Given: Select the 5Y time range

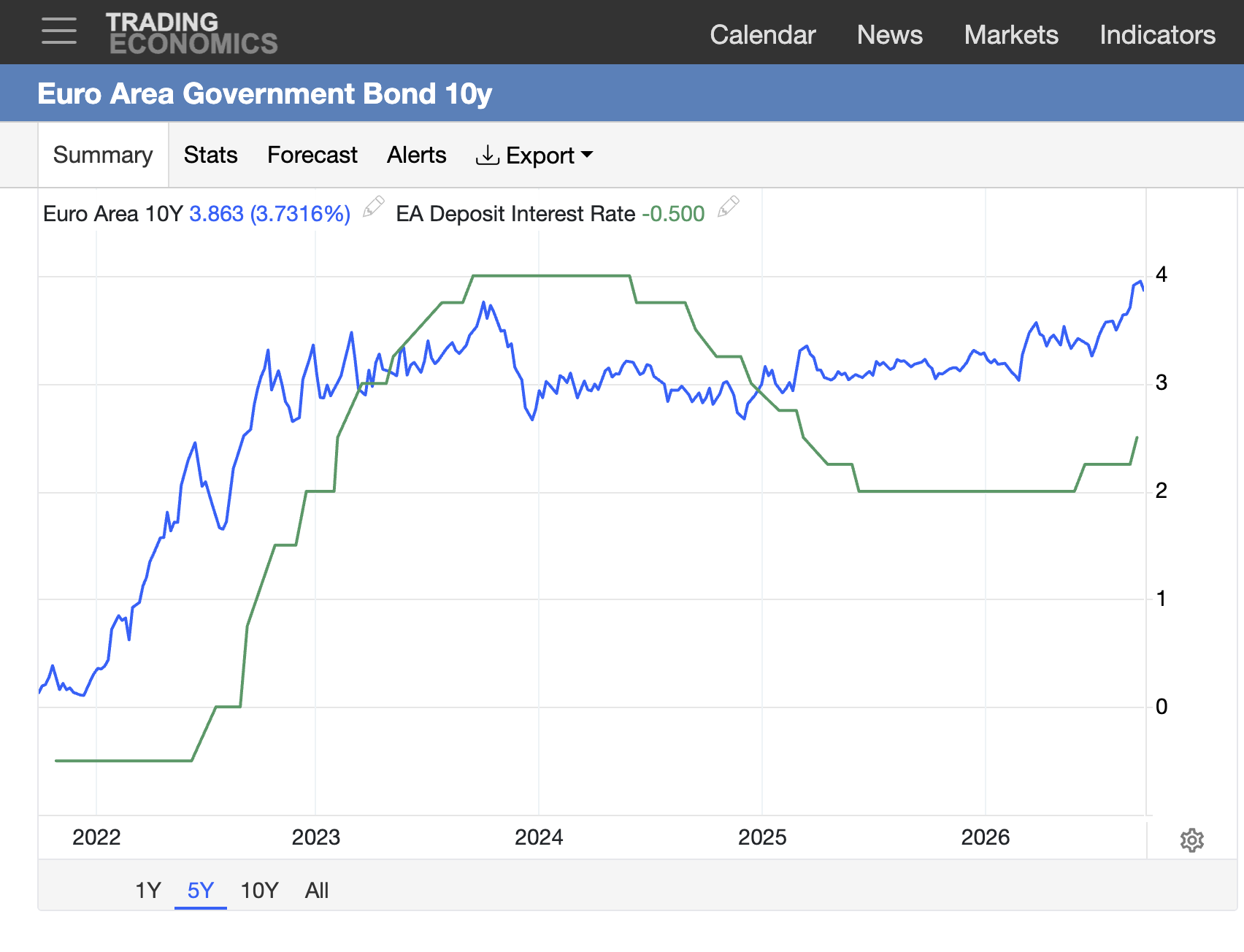Looking at the screenshot, I should 201,890.
